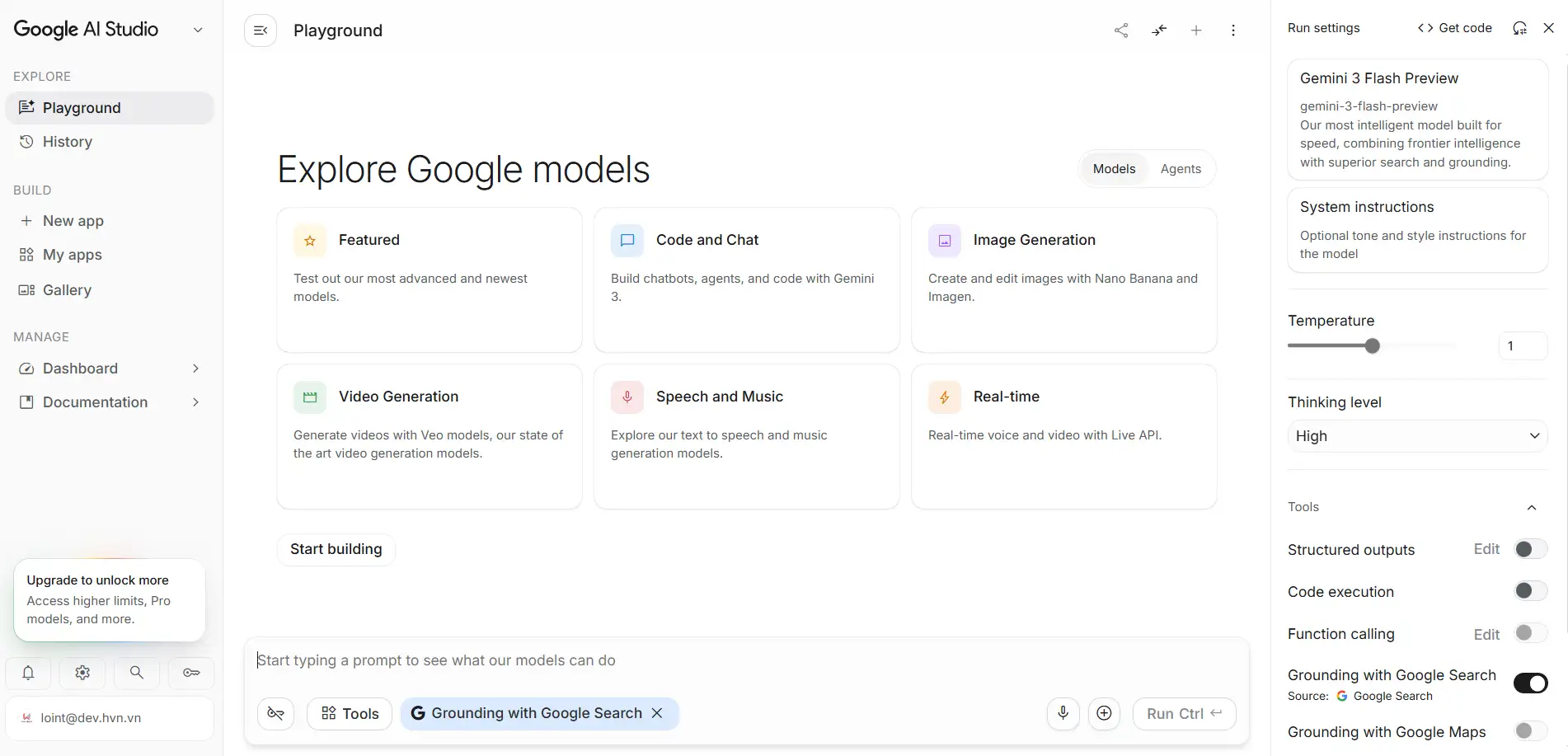Click the search magnifier icon in sidebar
Screen dimensions: 1568x756
tap(137, 673)
